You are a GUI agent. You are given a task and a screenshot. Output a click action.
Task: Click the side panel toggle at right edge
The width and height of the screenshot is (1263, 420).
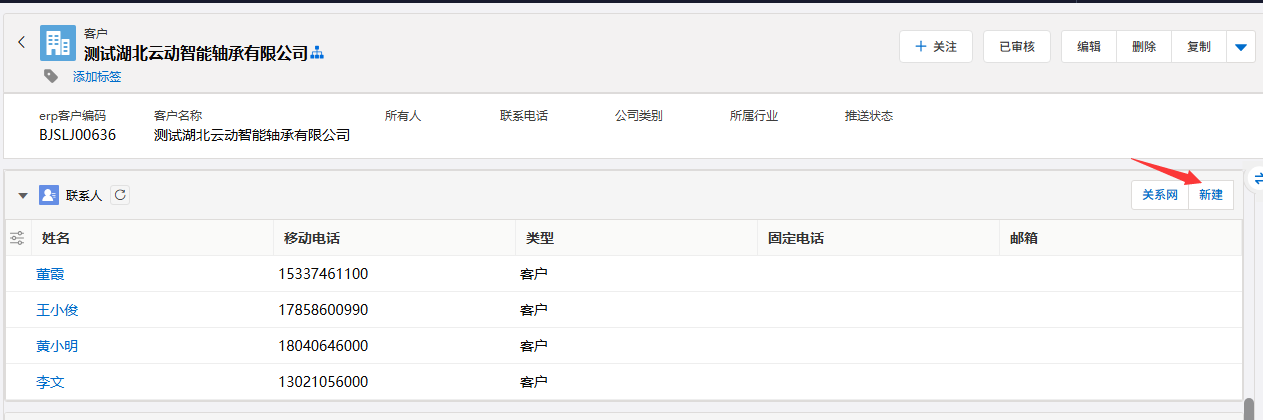click(1256, 178)
